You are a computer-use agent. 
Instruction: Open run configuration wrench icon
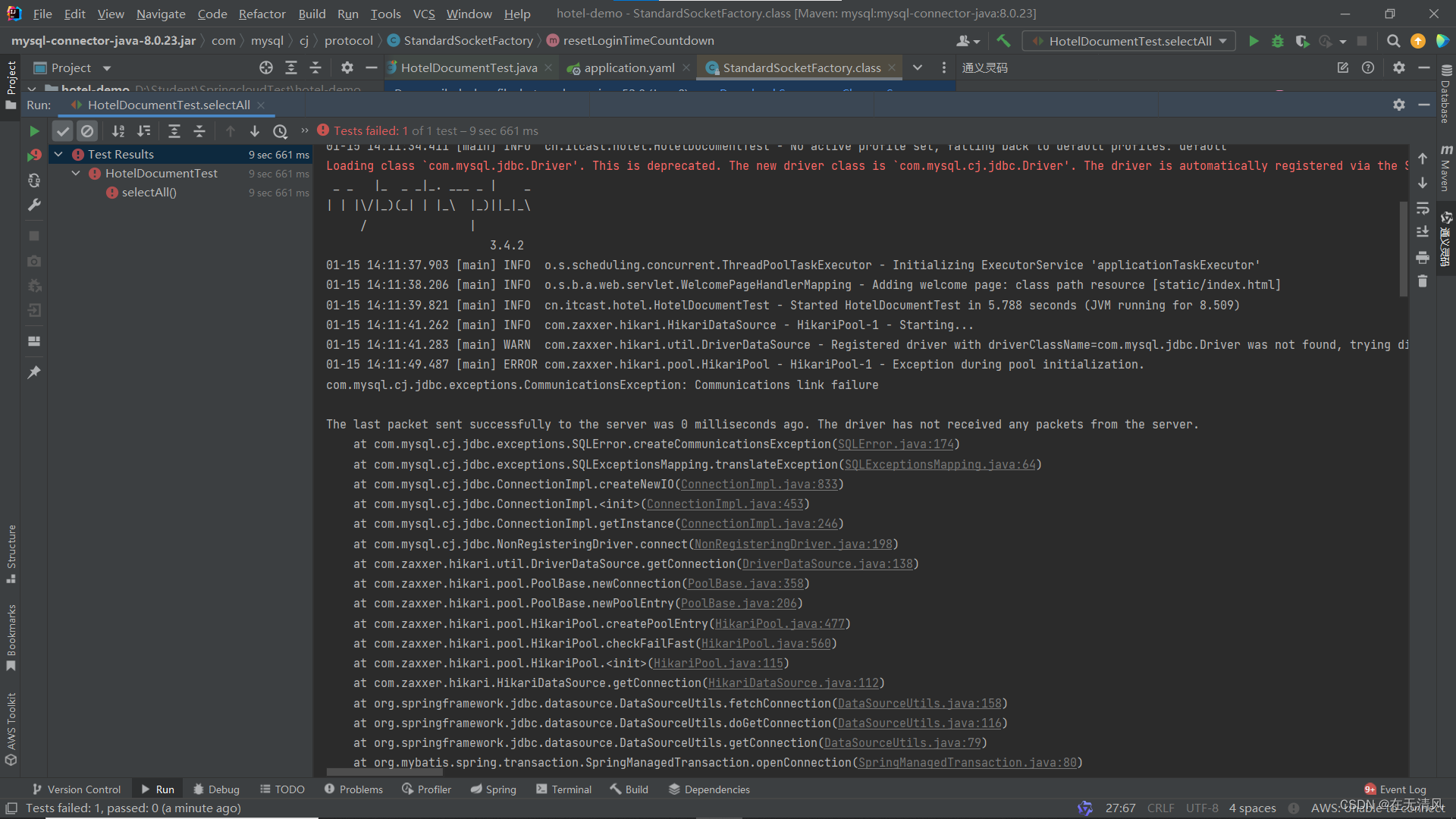point(34,205)
